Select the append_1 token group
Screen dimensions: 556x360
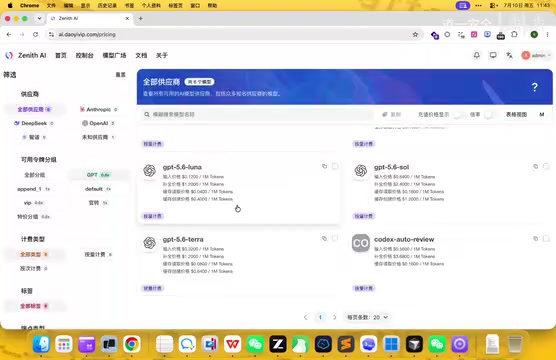(34, 189)
